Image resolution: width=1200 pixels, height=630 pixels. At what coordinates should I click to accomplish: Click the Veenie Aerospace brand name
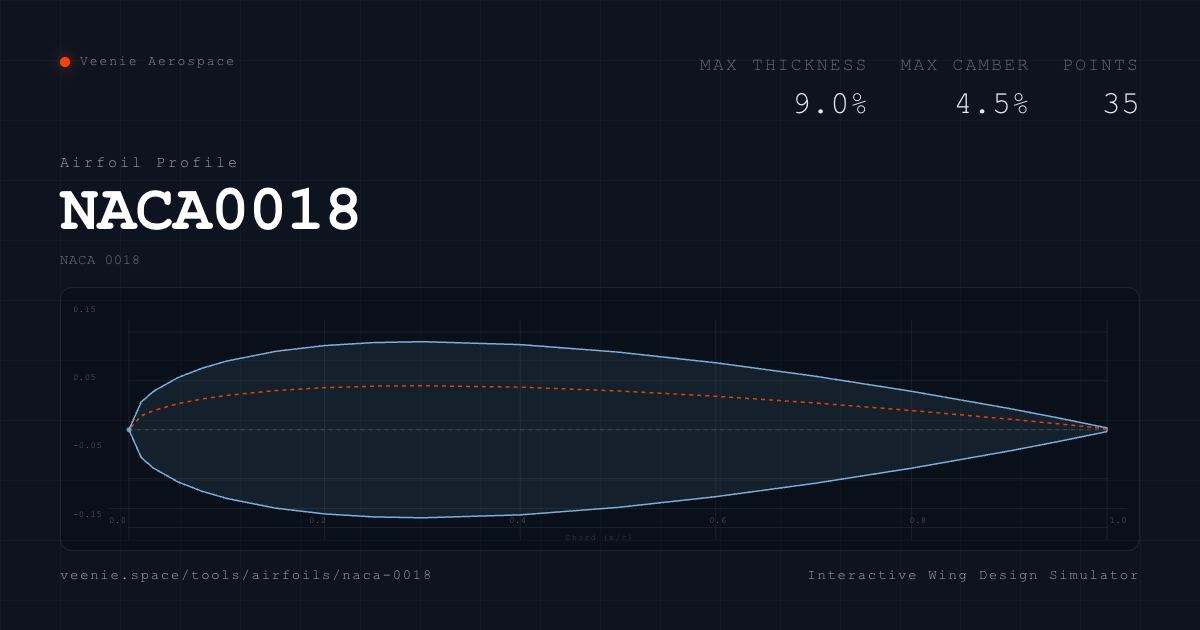157,62
